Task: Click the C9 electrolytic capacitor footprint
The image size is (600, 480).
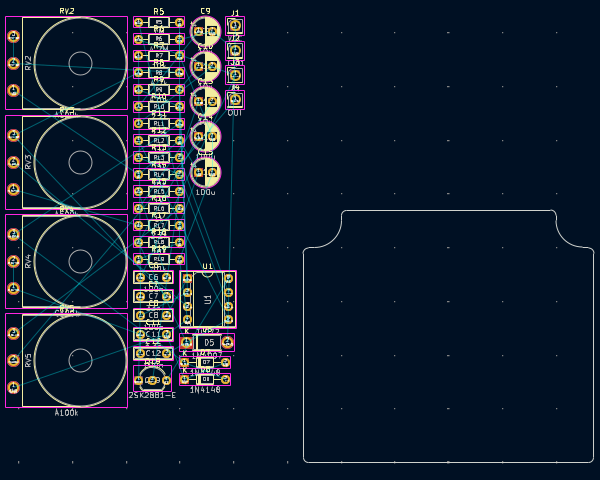Action: tap(205, 31)
